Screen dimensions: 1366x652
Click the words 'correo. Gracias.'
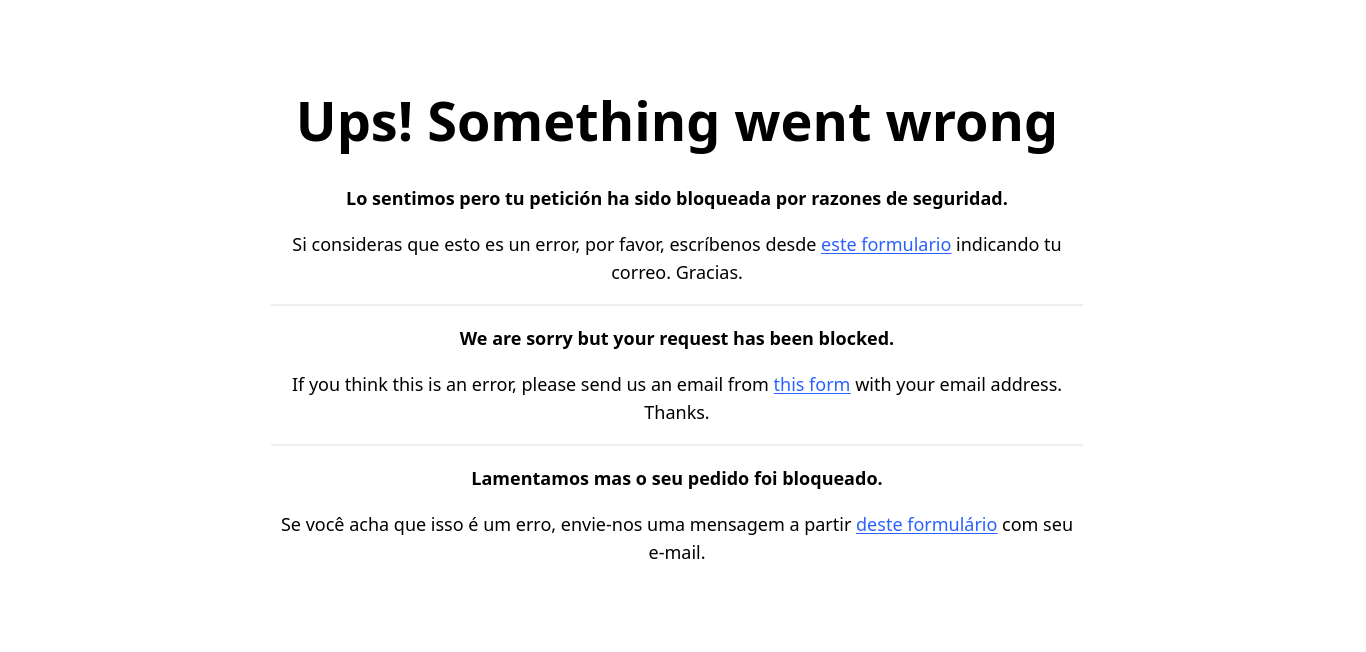click(677, 273)
